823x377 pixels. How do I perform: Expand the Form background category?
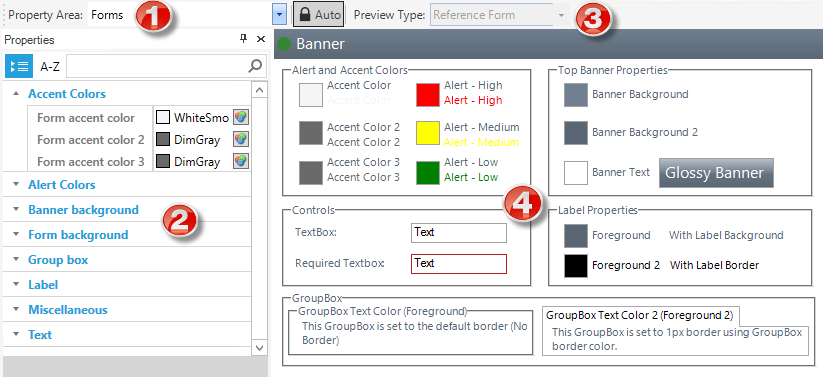click(16, 235)
